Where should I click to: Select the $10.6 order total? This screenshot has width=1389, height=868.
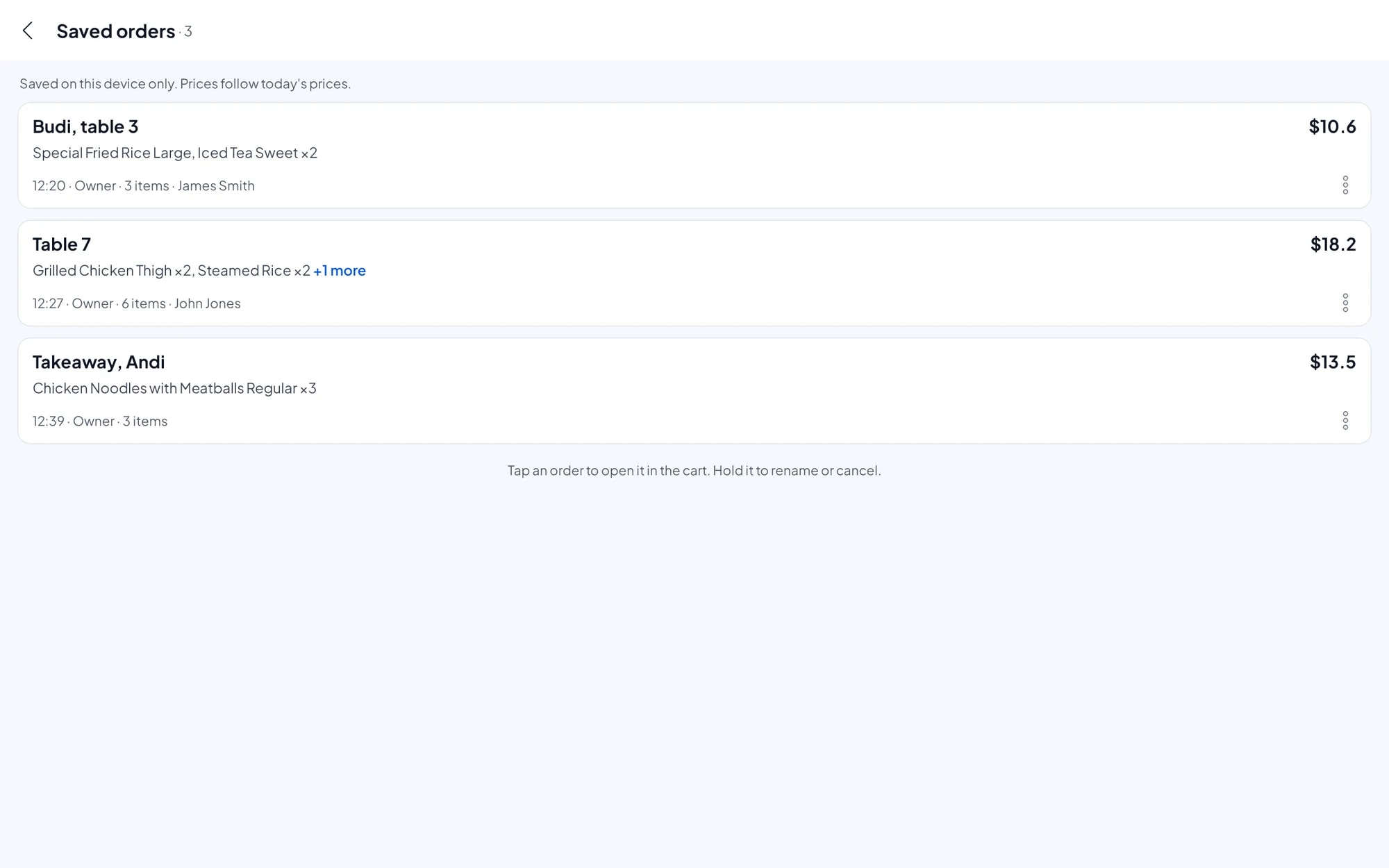(1332, 126)
